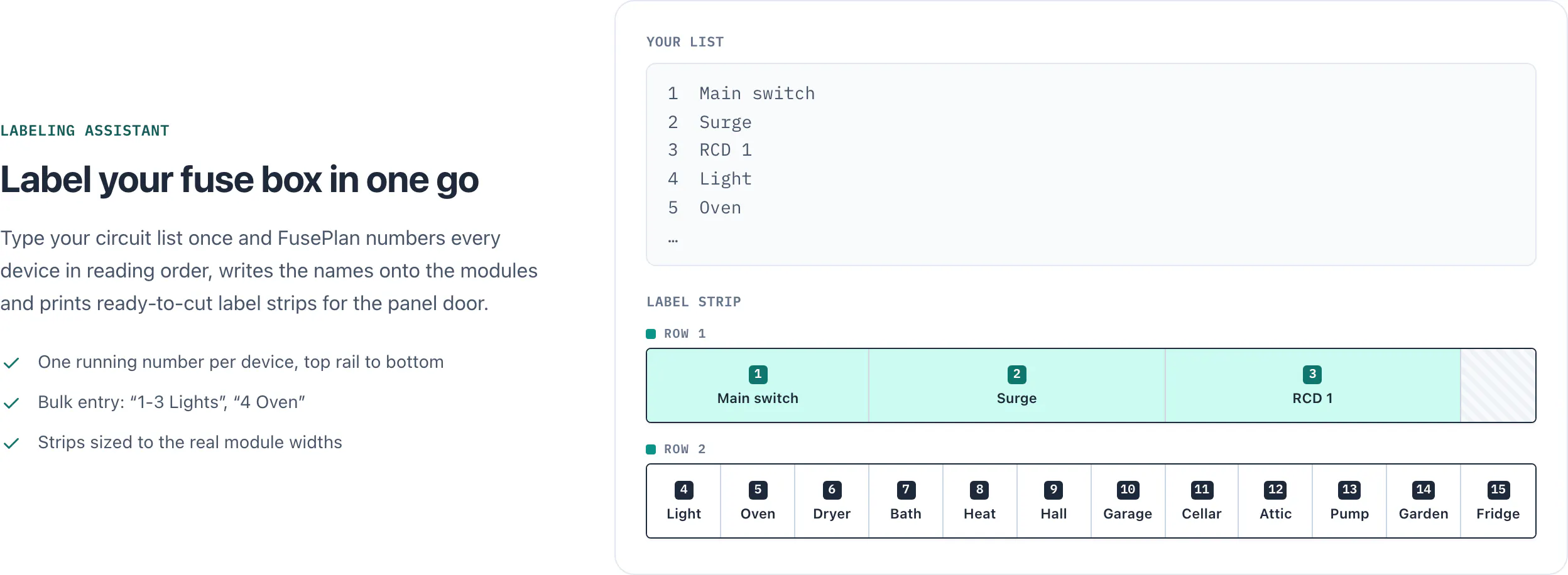Click the green square marker next to ROW 1
This screenshot has width=1568, height=575.
pyautogui.click(x=651, y=334)
